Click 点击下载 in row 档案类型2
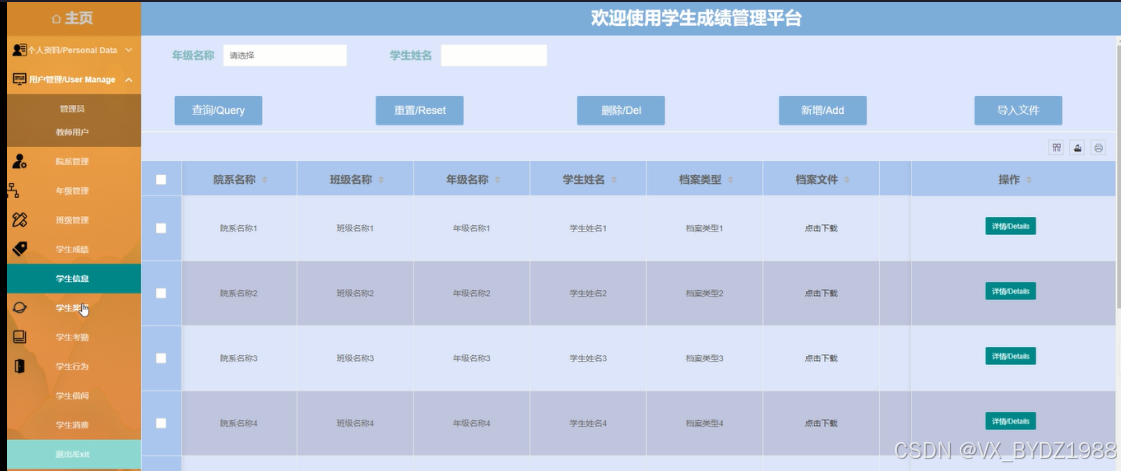 821,293
